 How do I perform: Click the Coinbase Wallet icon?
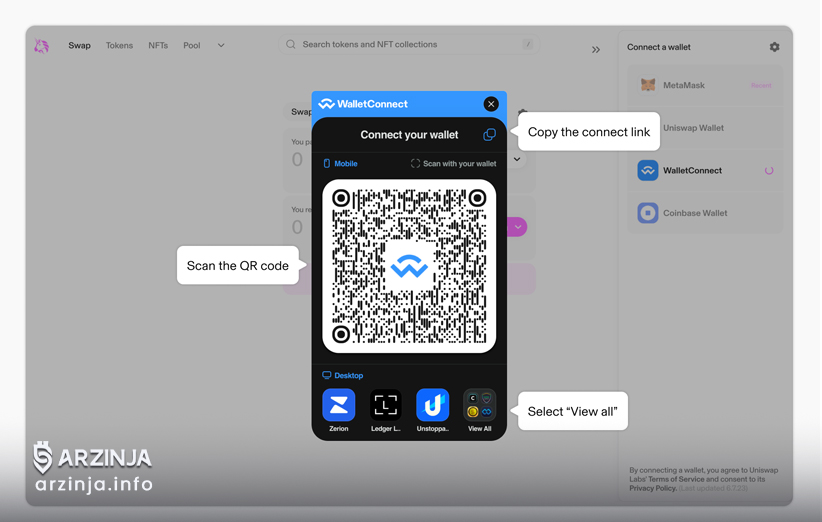click(648, 213)
